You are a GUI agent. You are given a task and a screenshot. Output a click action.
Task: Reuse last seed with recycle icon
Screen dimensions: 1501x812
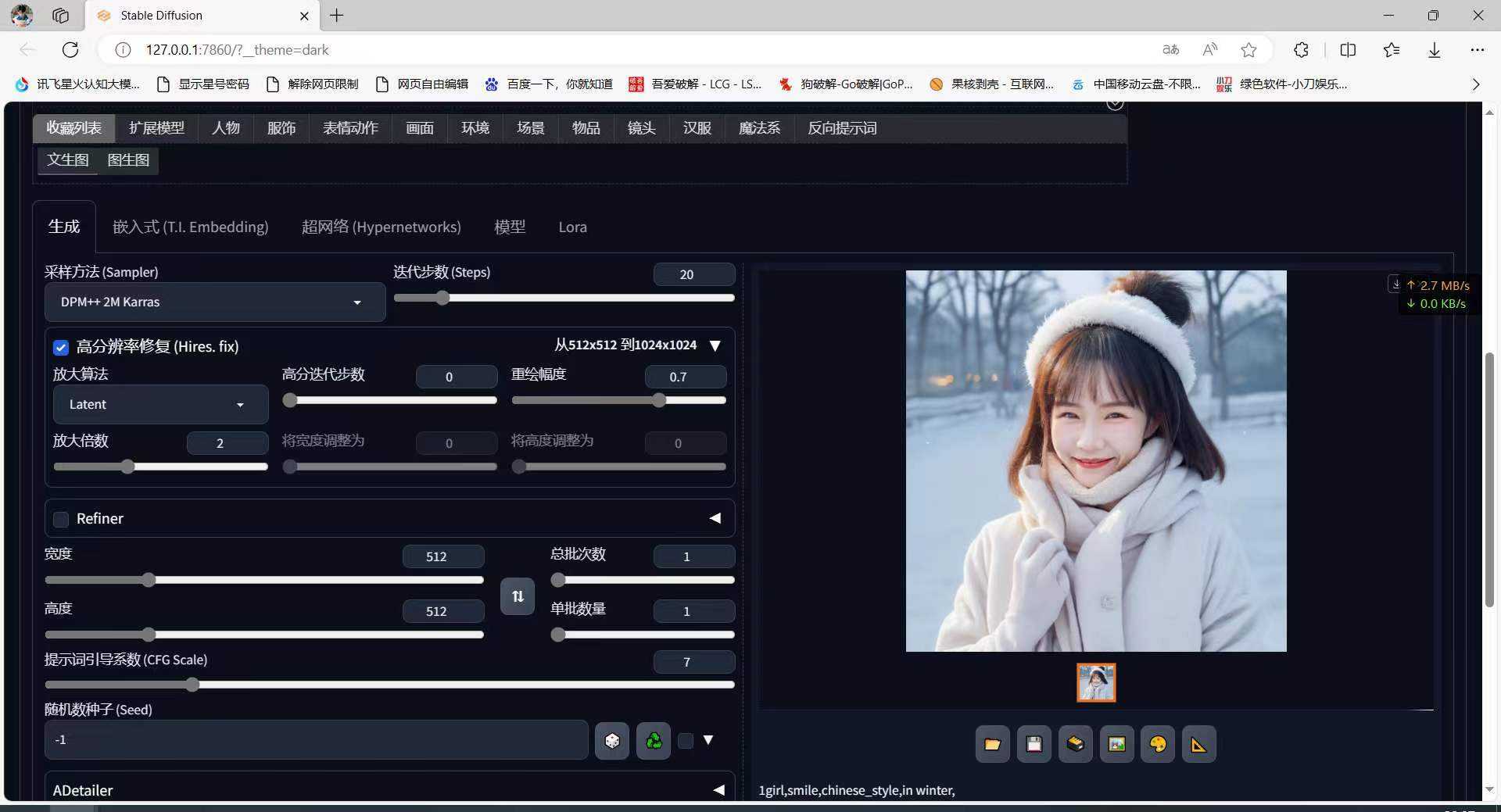[654, 740]
